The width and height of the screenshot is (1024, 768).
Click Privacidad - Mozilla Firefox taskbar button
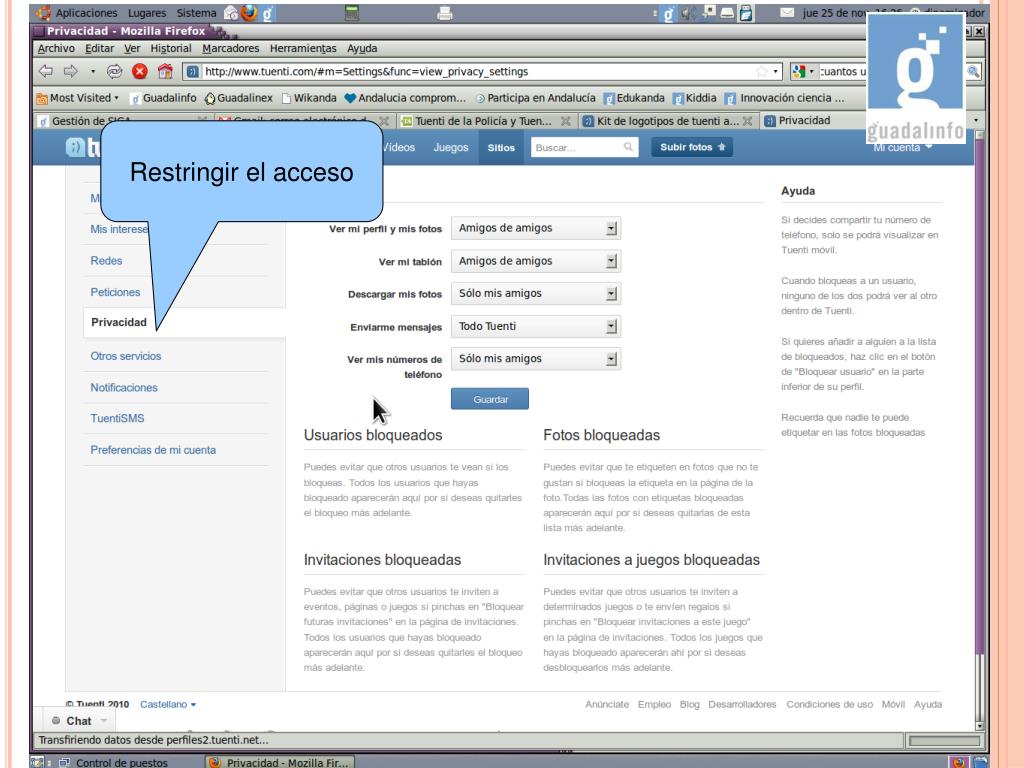(x=280, y=762)
